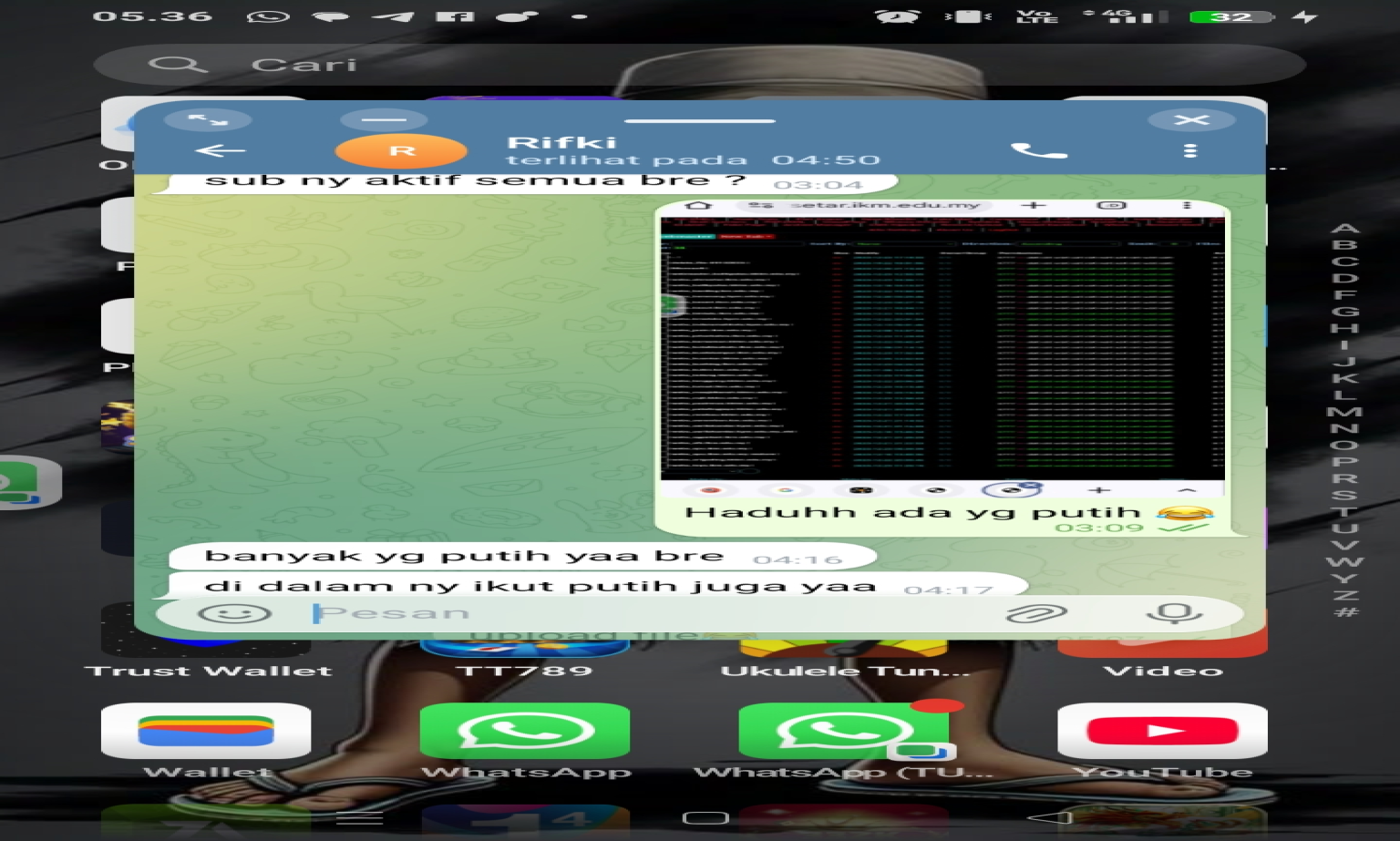
Task: Open WhatsApp with red notification badge
Action: (x=843, y=732)
